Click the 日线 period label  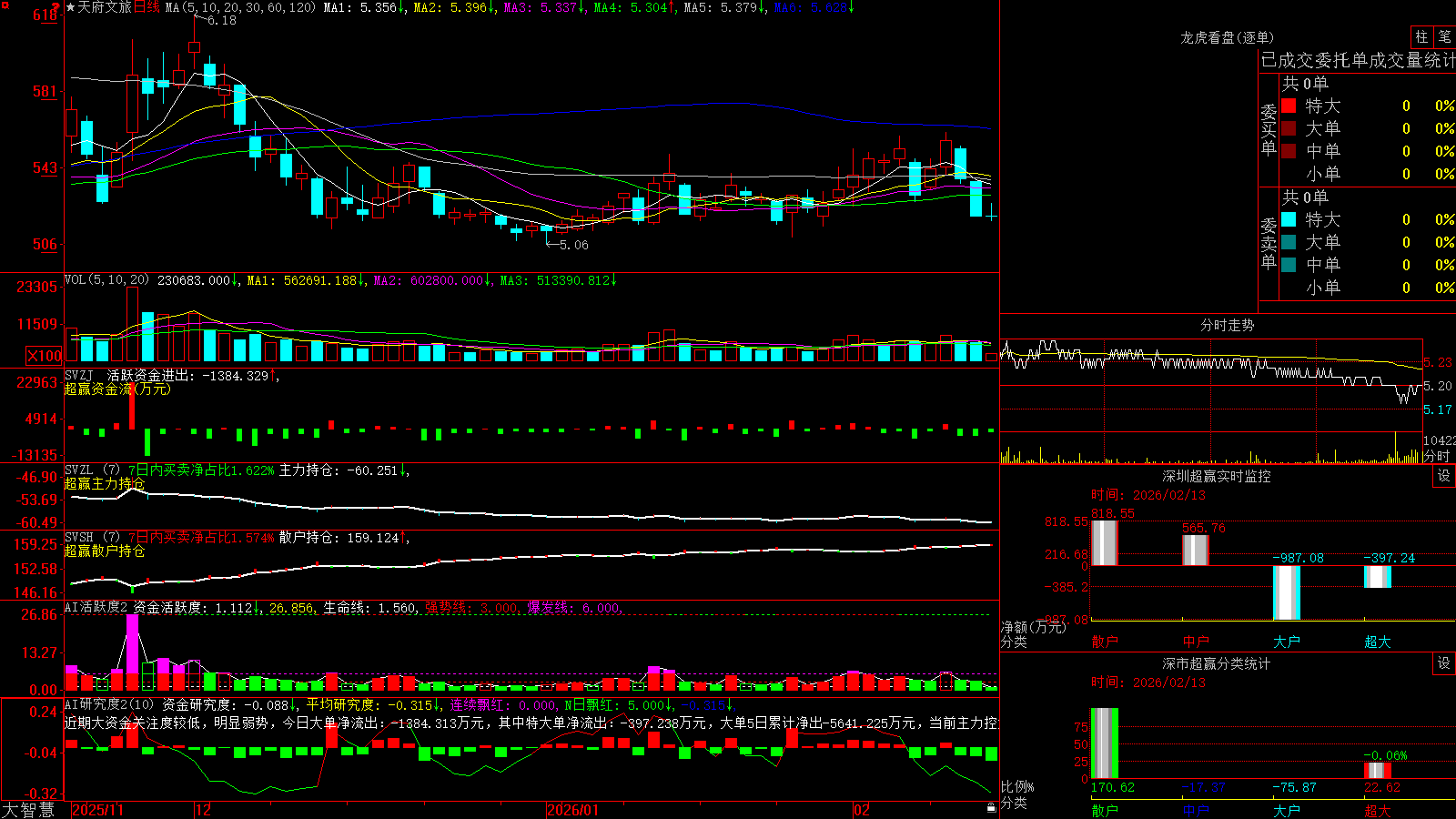(147, 7)
